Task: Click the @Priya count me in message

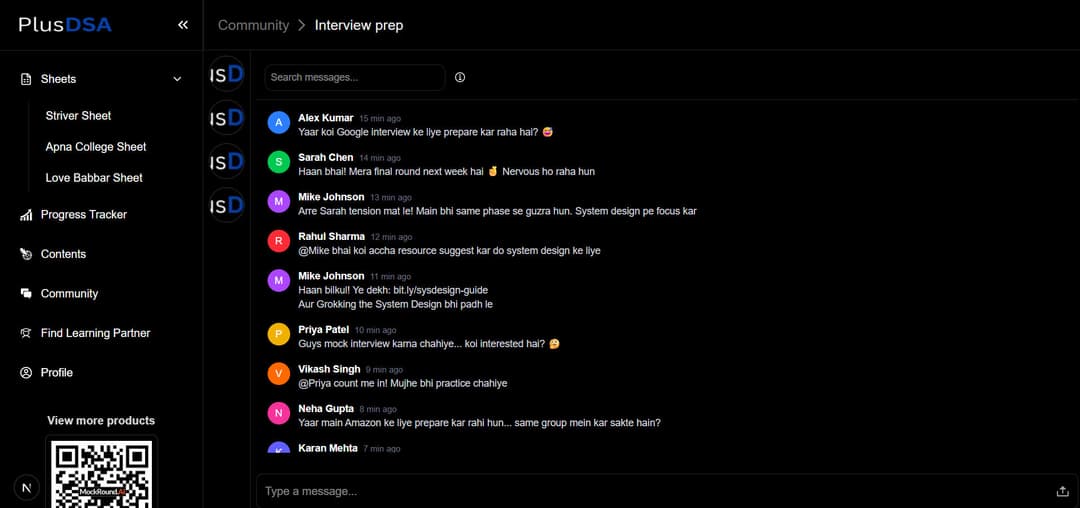Action: pos(403,383)
